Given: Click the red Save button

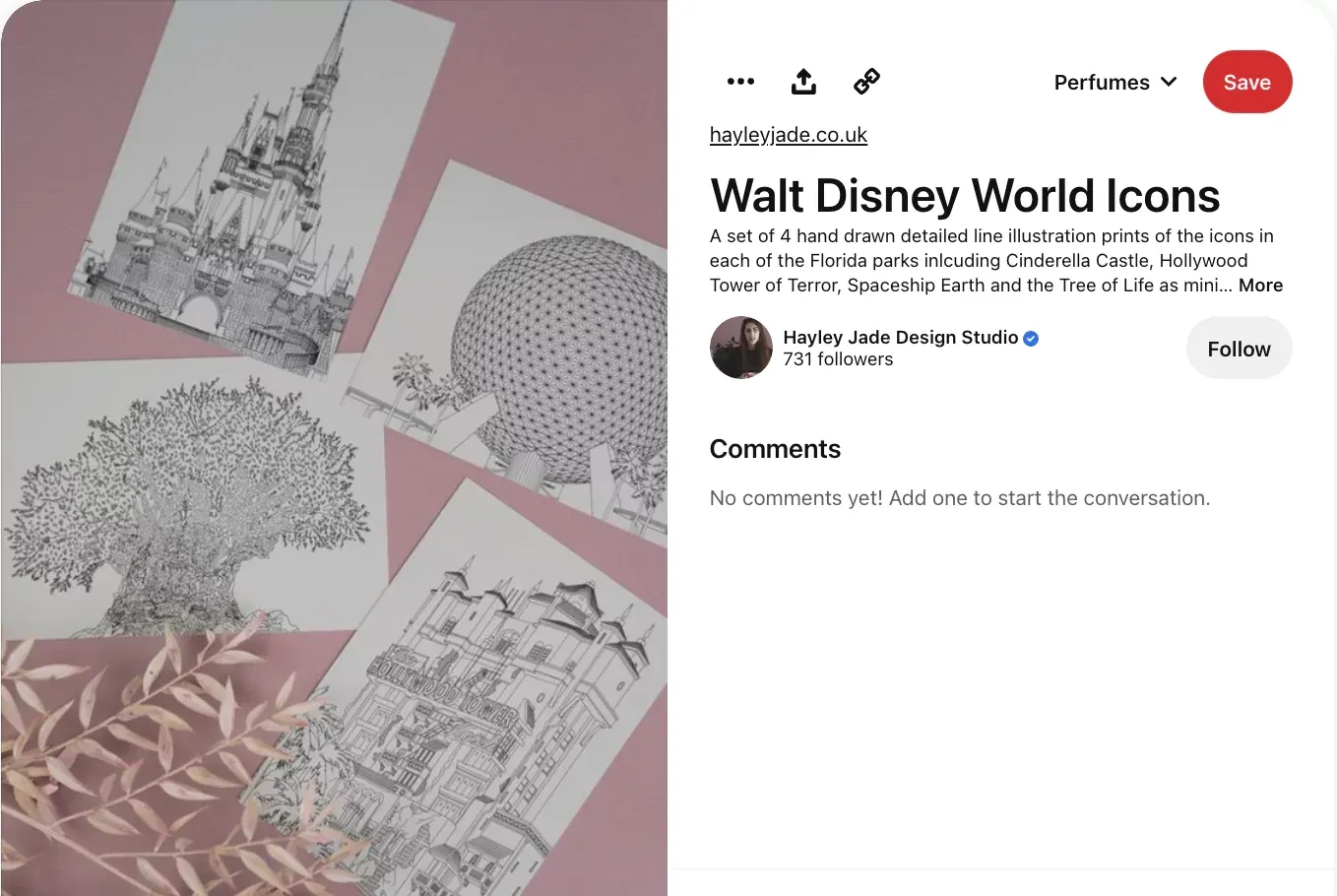Looking at the screenshot, I should [x=1247, y=82].
